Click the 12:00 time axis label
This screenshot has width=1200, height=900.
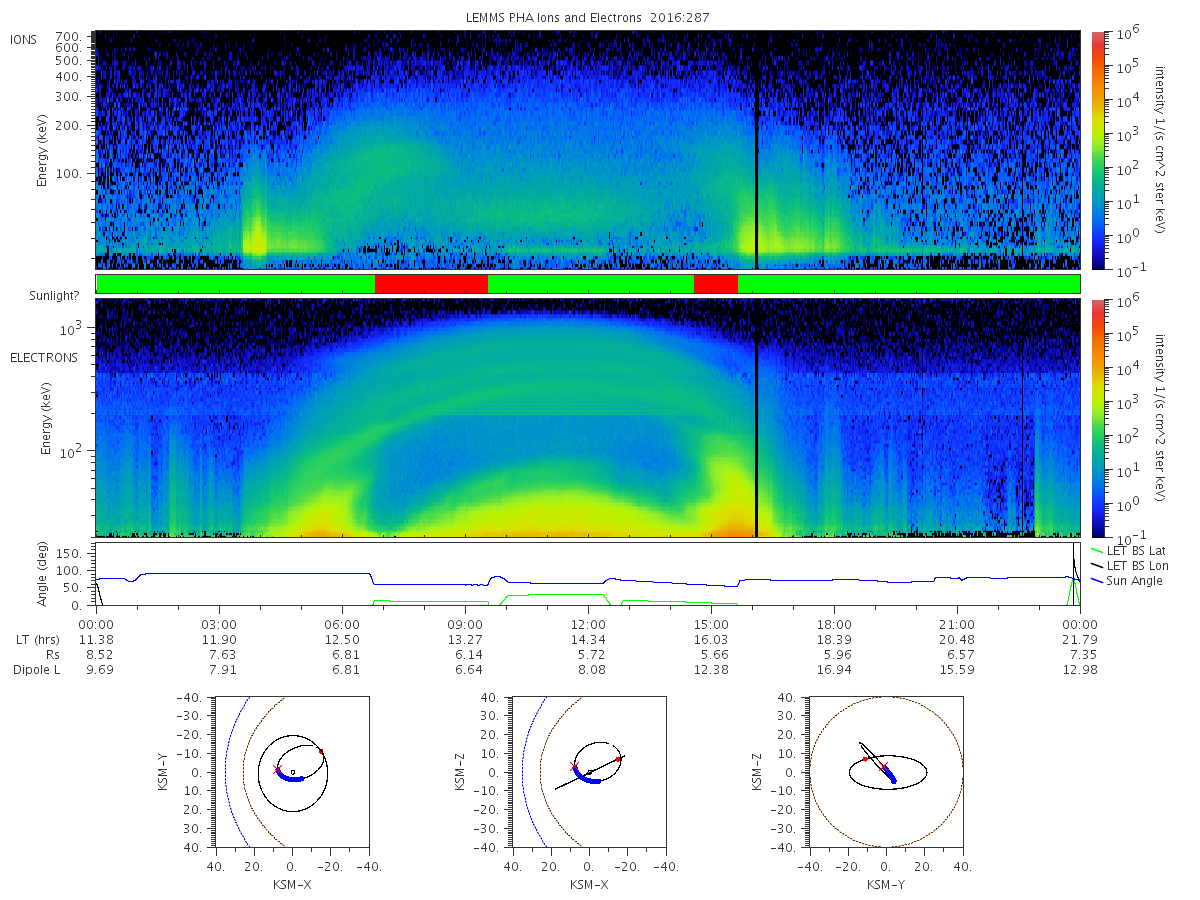point(588,624)
